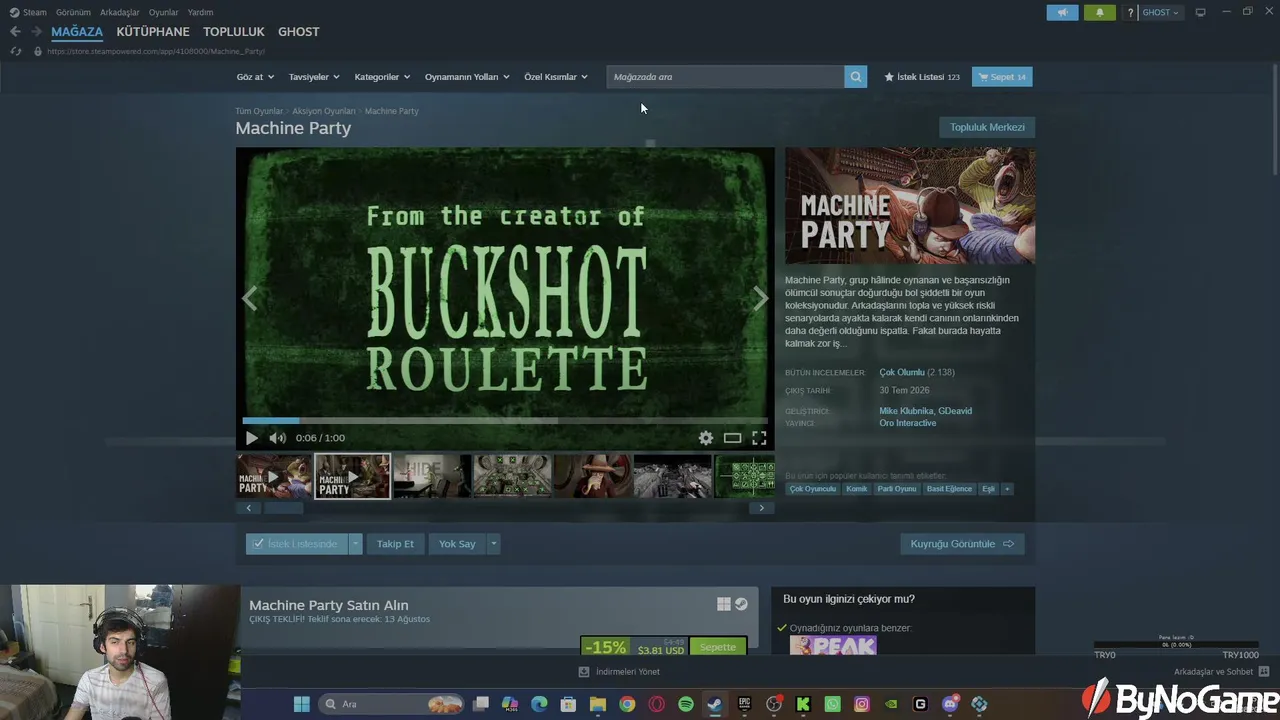This screenshot has width=1280, height=720.
Task: Open the Oro Interactive publisher link
Action: (x=908, y=423)
